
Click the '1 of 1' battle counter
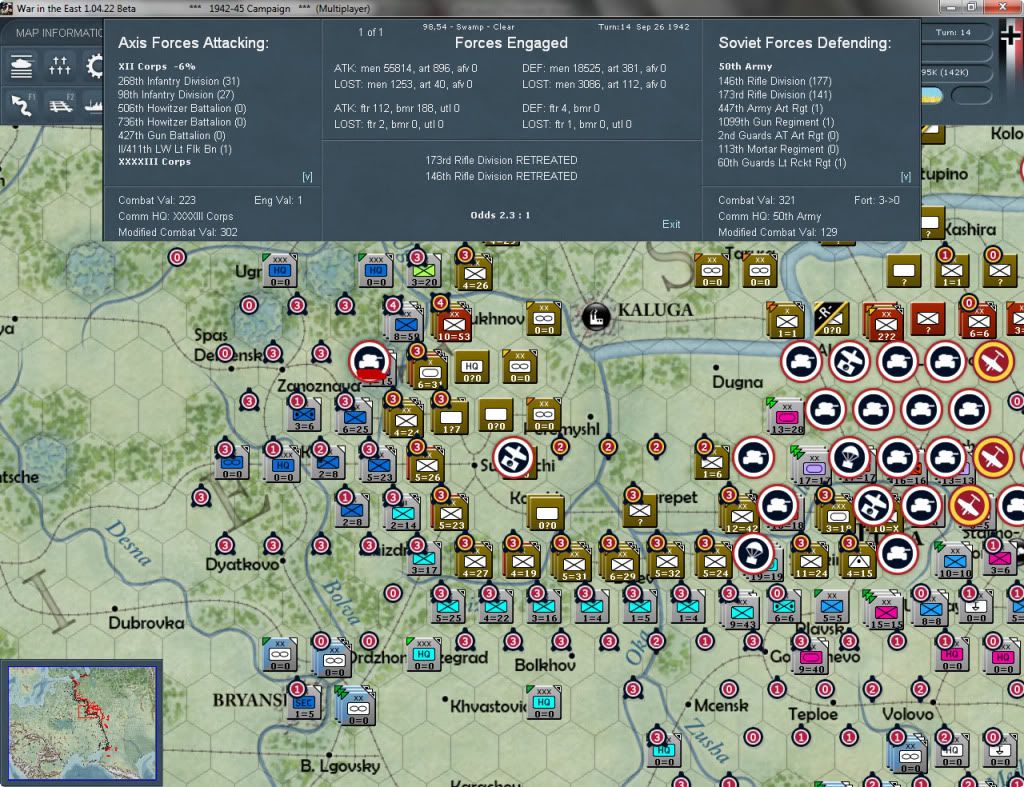click(x=370, y=32)
